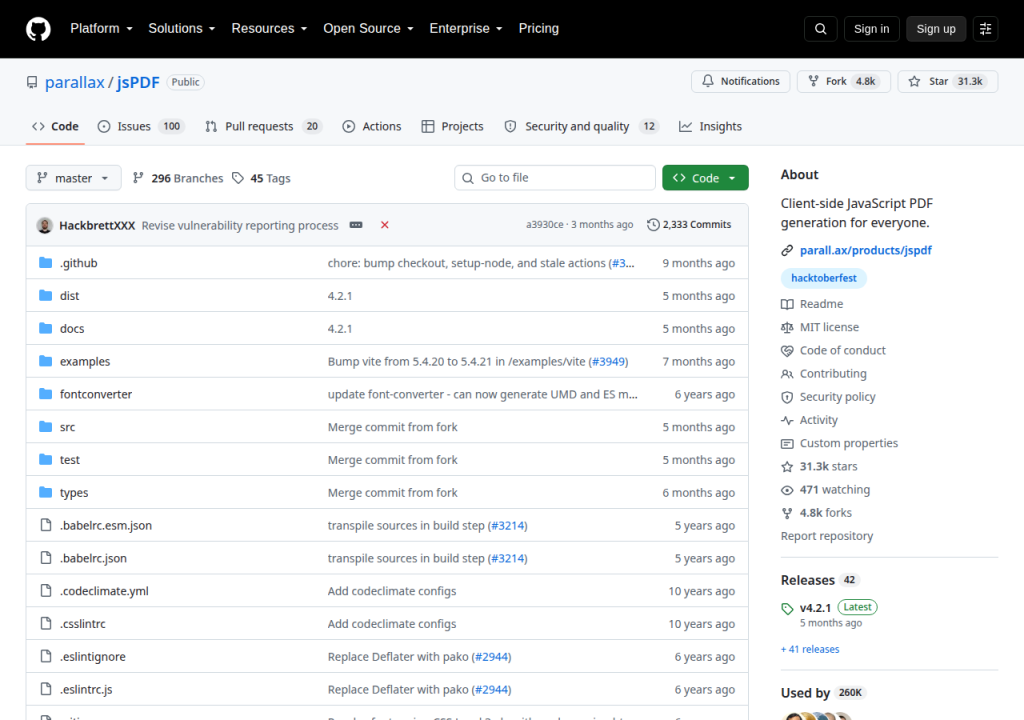Click the shield icon beside Security policy
Screen dimensions: 1024x720
pos(787,397)
